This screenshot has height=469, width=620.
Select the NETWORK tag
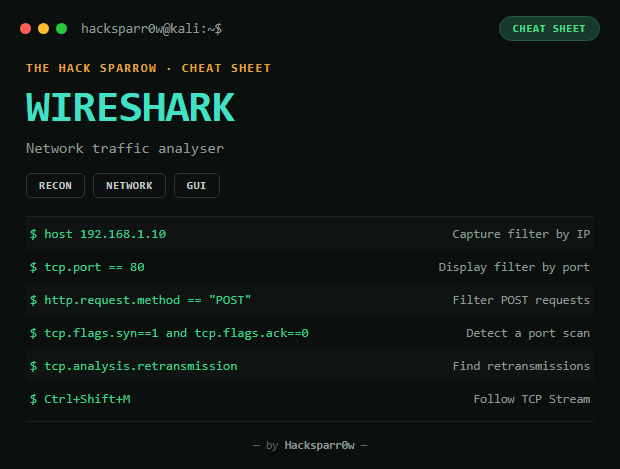pyautogui.click(x=129, y=185)
